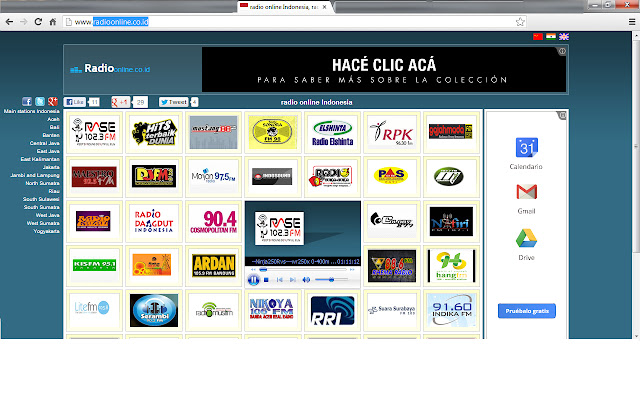Open the PAS FM station tile
This screenshot has height=400, width=640.
(392, 177)
